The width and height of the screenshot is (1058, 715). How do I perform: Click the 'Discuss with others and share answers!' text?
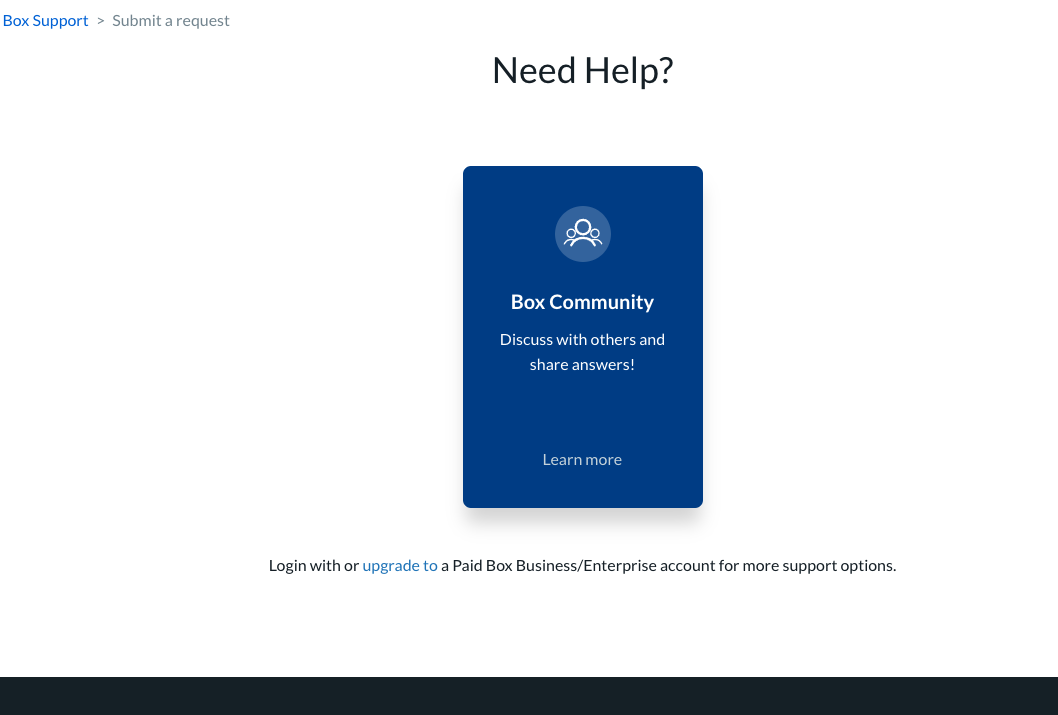pos(582,352)
